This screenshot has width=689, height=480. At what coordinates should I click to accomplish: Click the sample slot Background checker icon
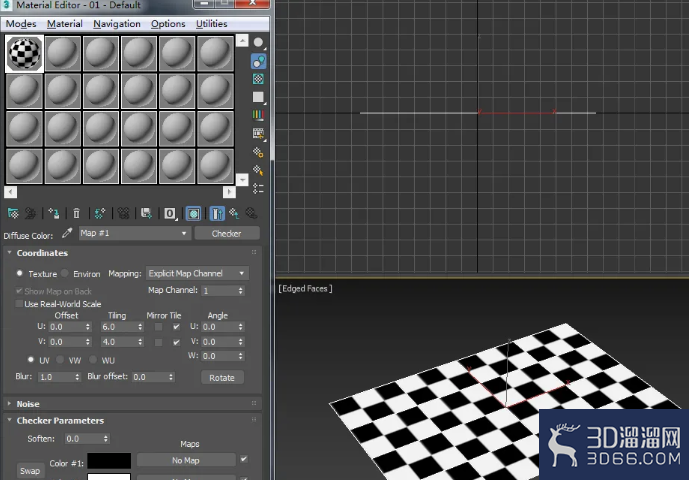point(258,79)
